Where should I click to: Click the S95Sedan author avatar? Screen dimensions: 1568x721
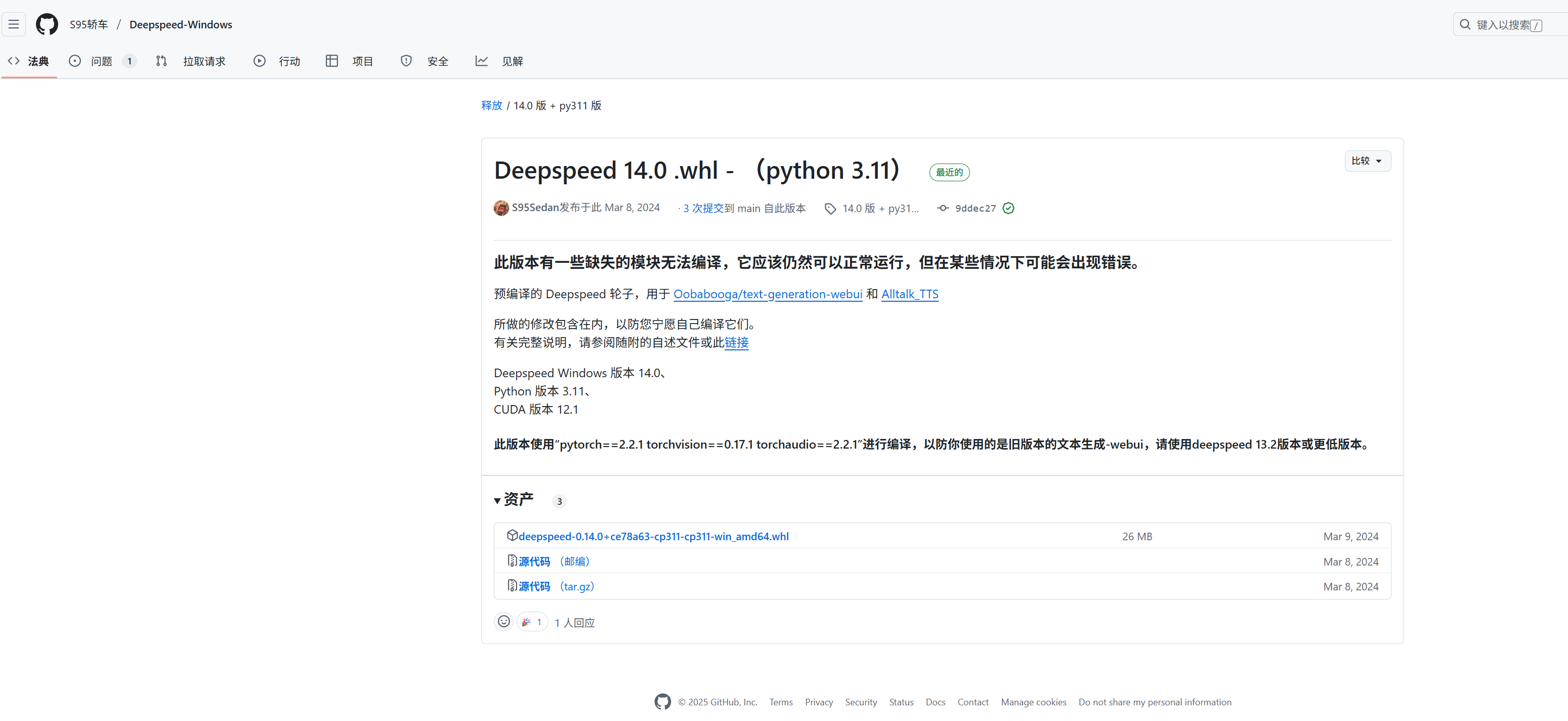pos(501,208)
